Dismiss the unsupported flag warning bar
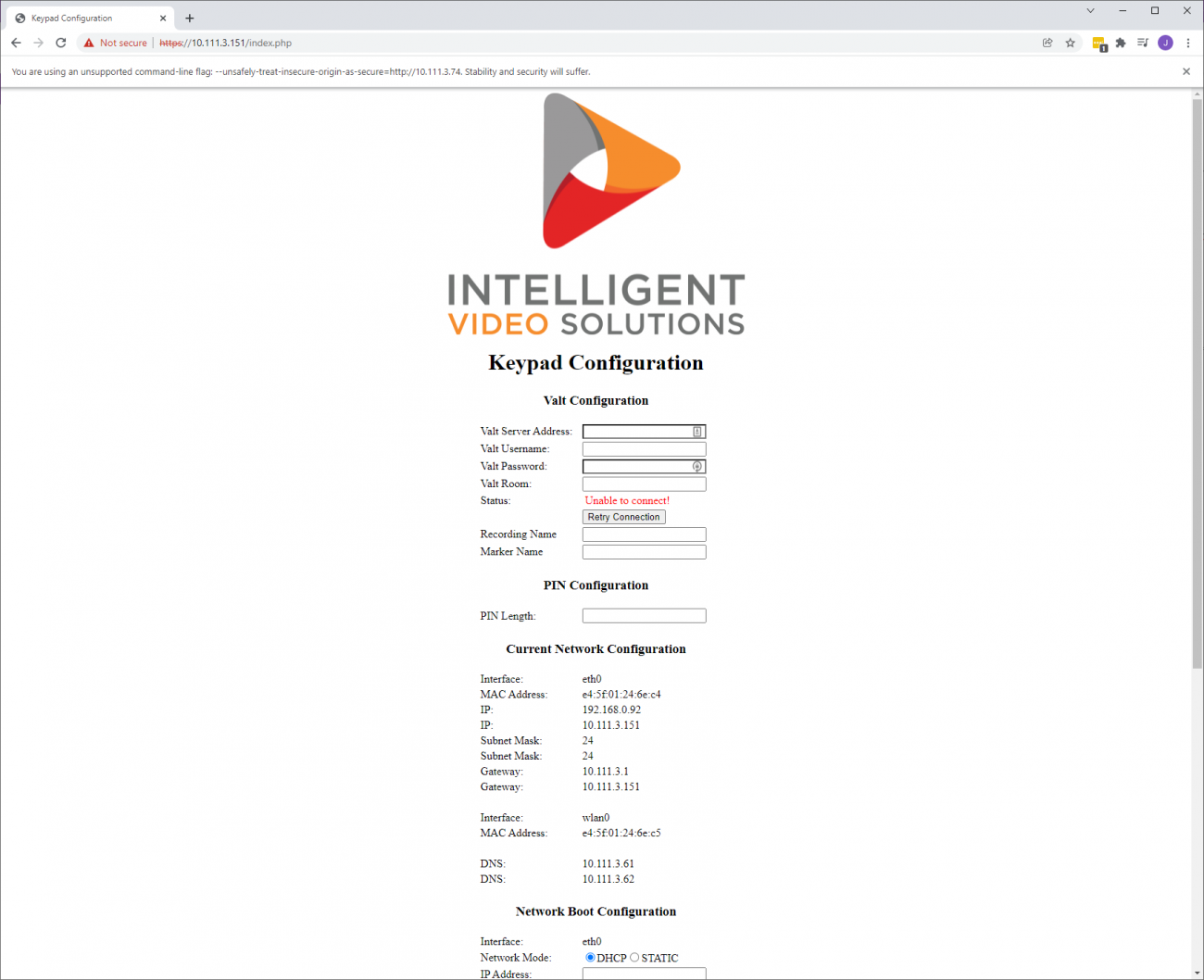Viewport: 1204px width, 980px height. pyautogui.click(x=1186, y=71)
